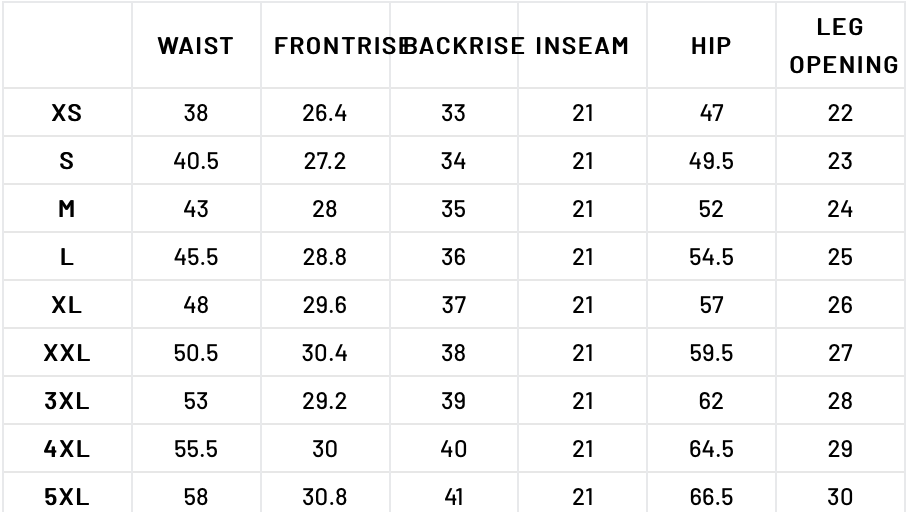Select the L size row label
Screen dimensions: 908x512
click(x=66, y=257)
